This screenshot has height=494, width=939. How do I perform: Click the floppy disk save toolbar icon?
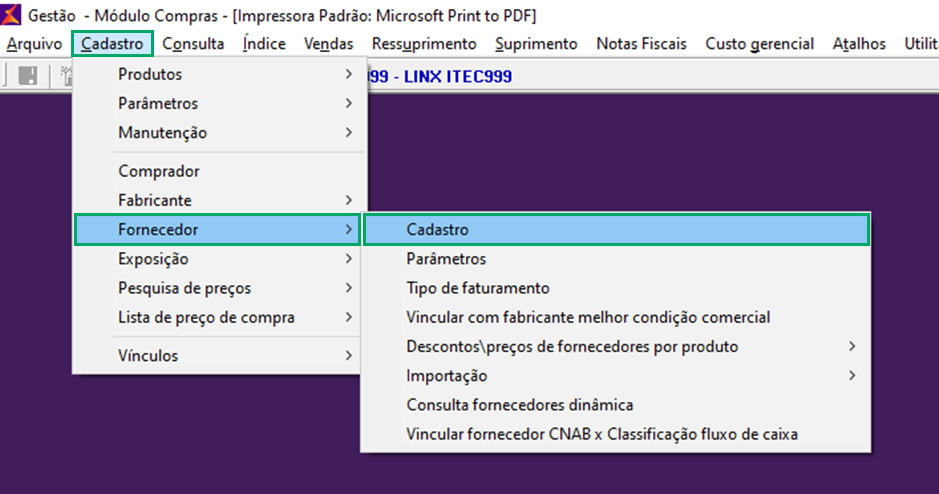tap(28, 76)
